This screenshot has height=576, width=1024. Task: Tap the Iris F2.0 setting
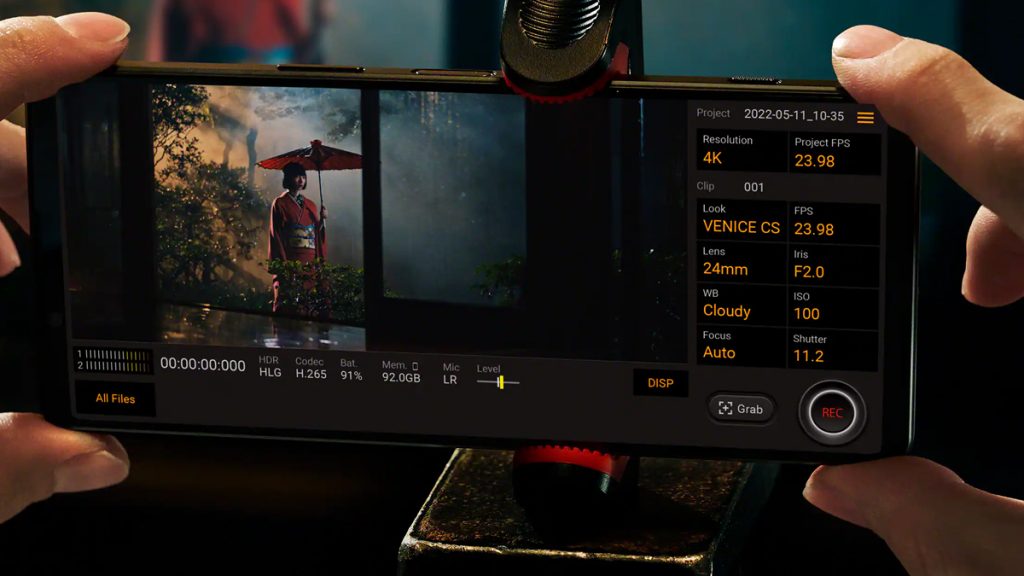[834, 264]
